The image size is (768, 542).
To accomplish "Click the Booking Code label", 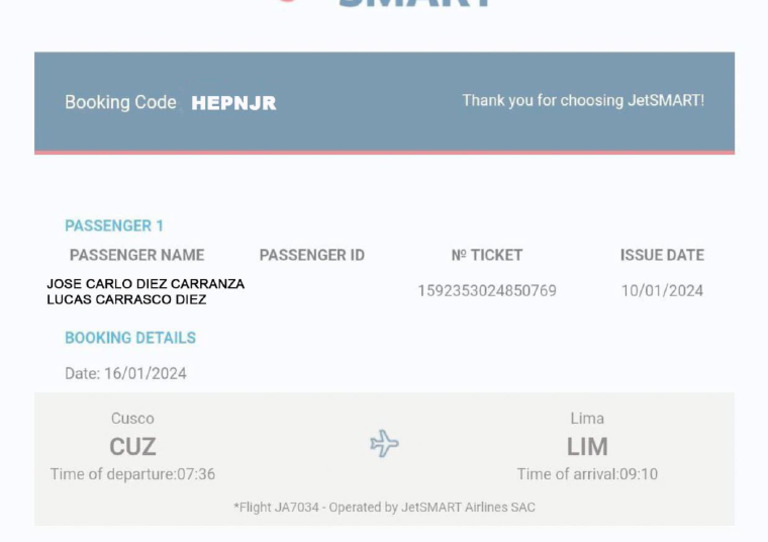I will (x=120, y=102).
